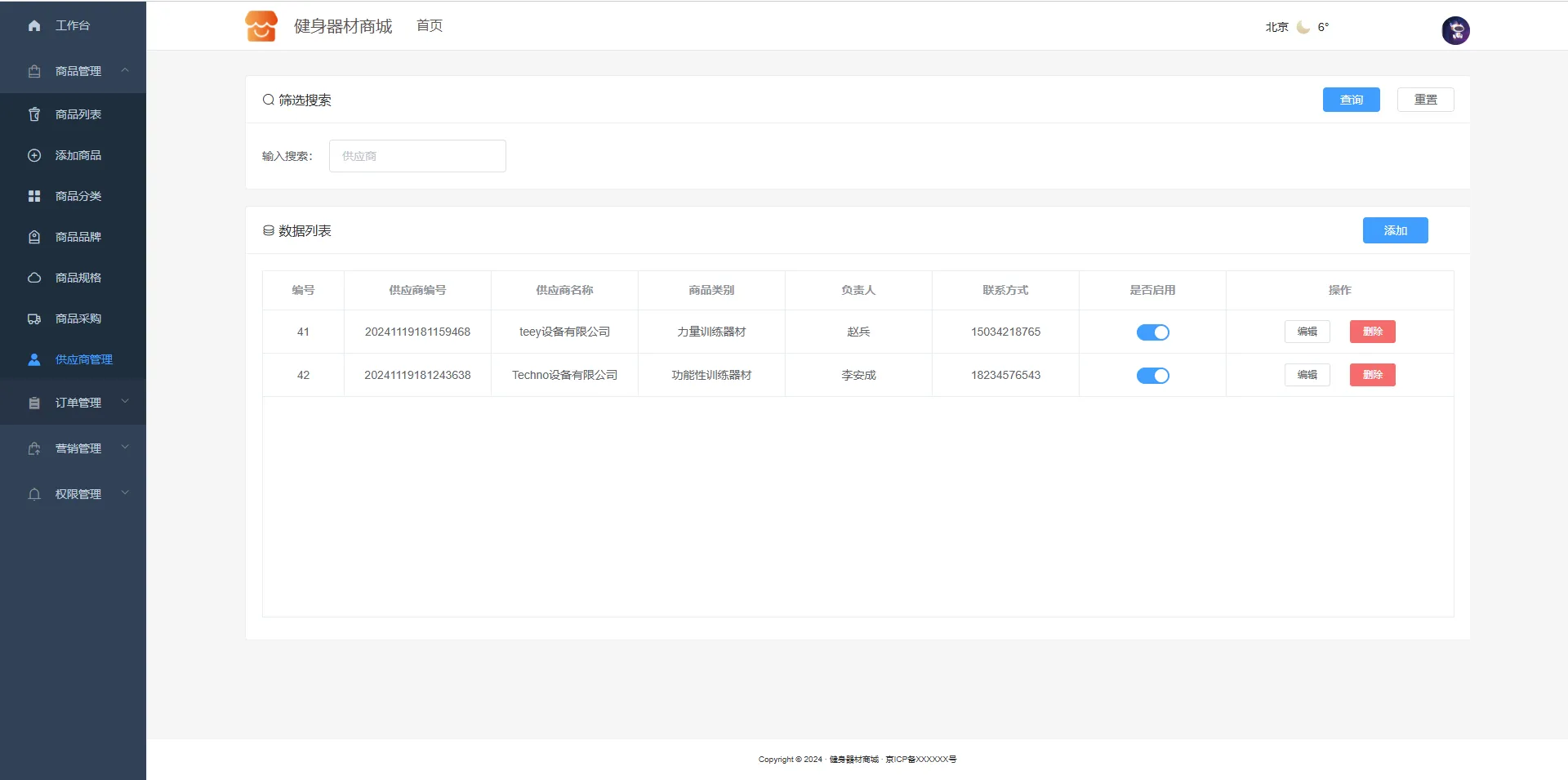
Task: Click the 添加商品 plus-circle icon
Action: (x=34, y=155)
